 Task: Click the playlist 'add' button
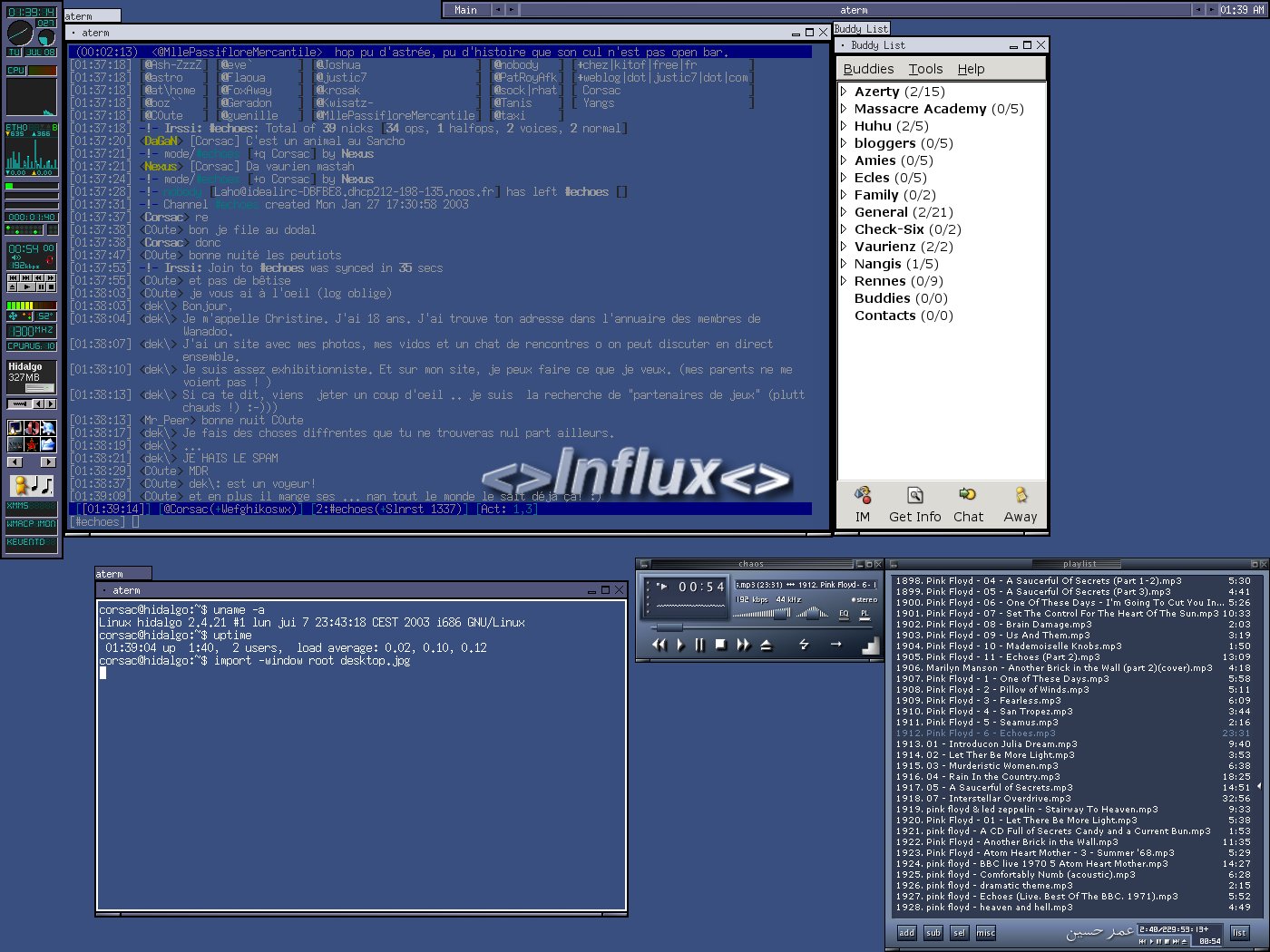pos(906,932)
